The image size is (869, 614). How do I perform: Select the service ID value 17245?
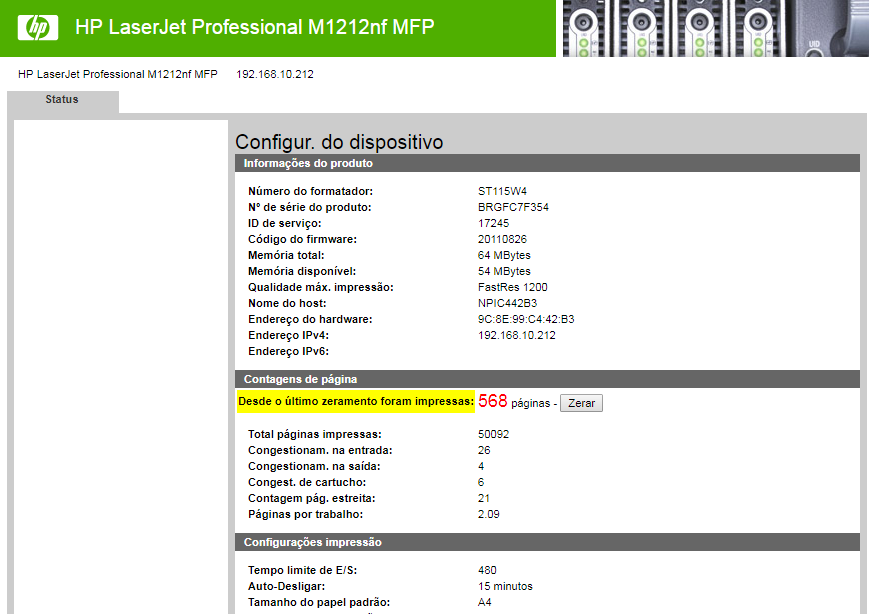click(493, 223)
